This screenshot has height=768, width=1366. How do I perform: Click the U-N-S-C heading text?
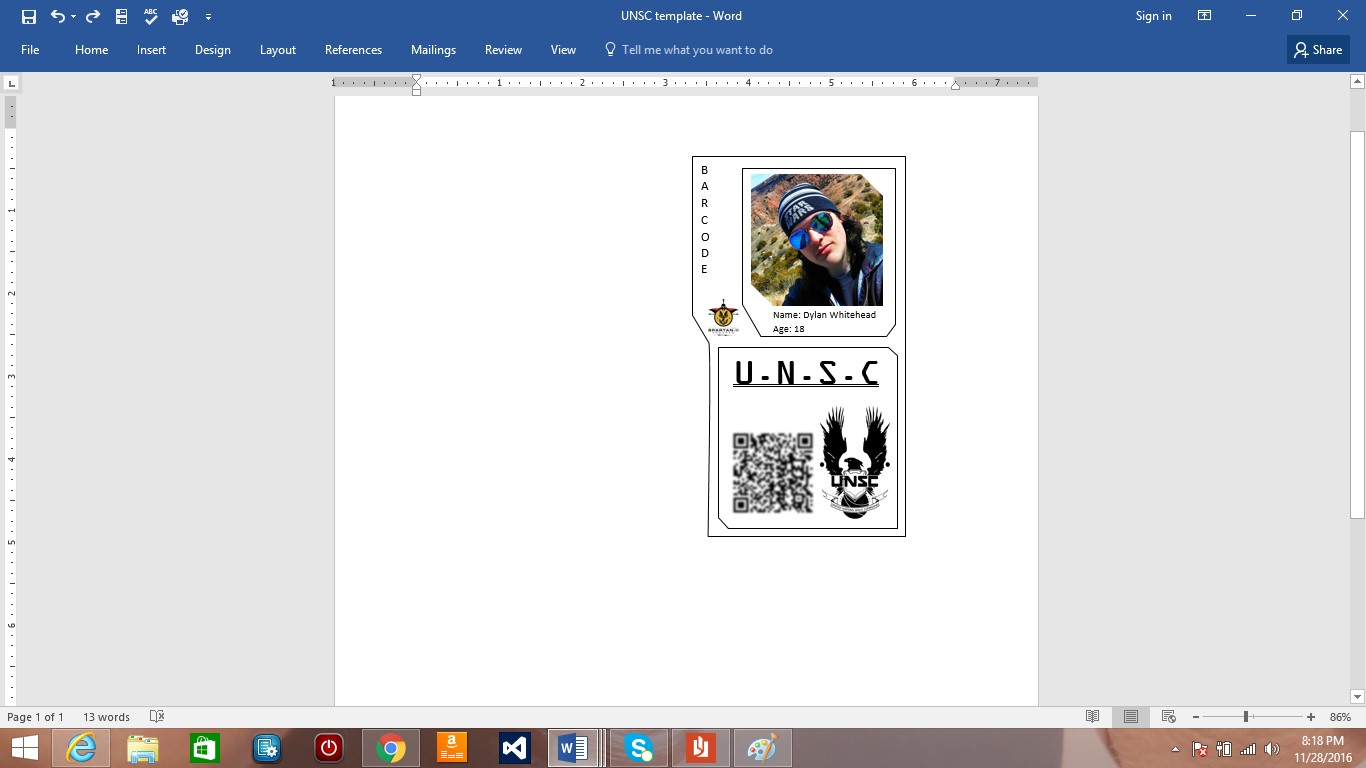(x=806, y=373)
